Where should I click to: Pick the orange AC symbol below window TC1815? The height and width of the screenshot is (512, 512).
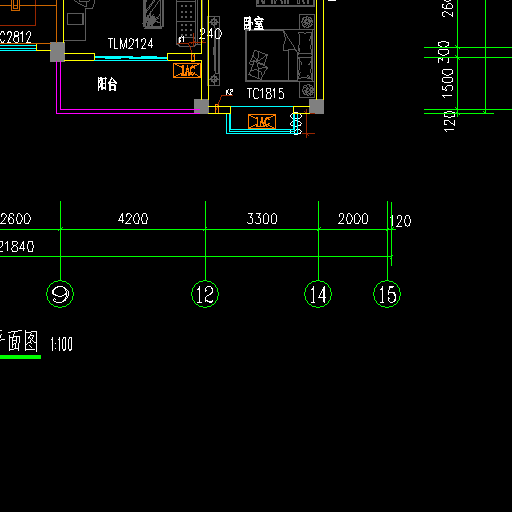coord(262,122)
